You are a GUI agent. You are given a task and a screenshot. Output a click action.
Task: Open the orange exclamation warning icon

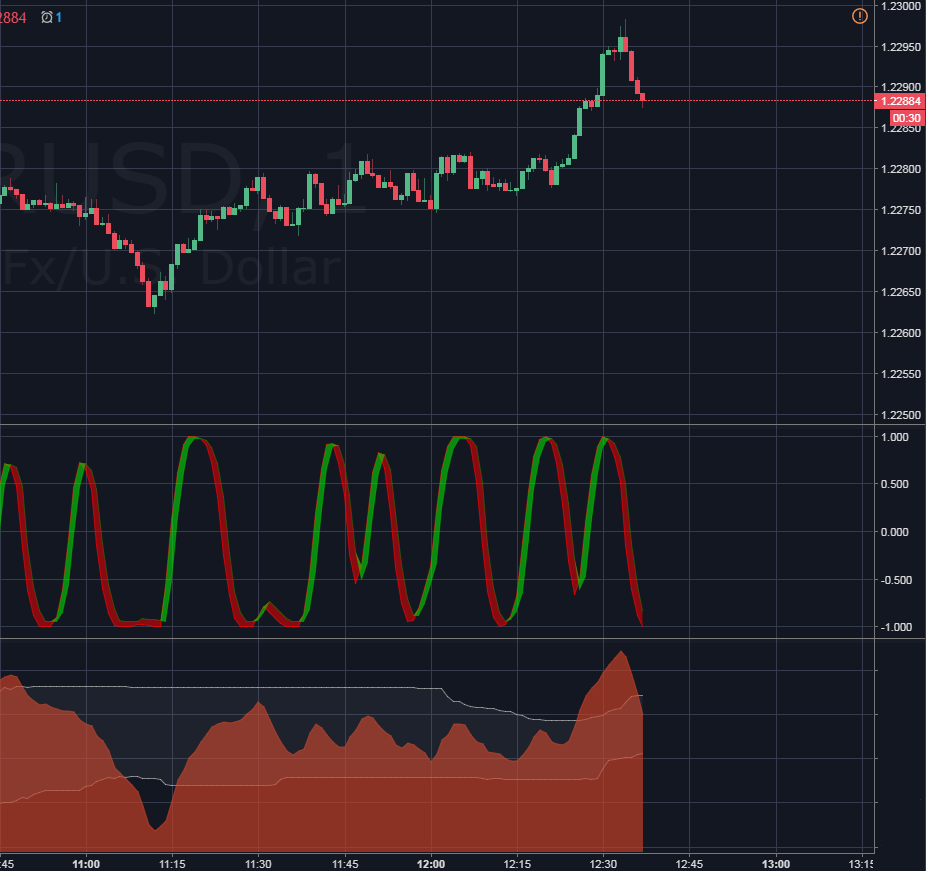click(x=859, y=16)
